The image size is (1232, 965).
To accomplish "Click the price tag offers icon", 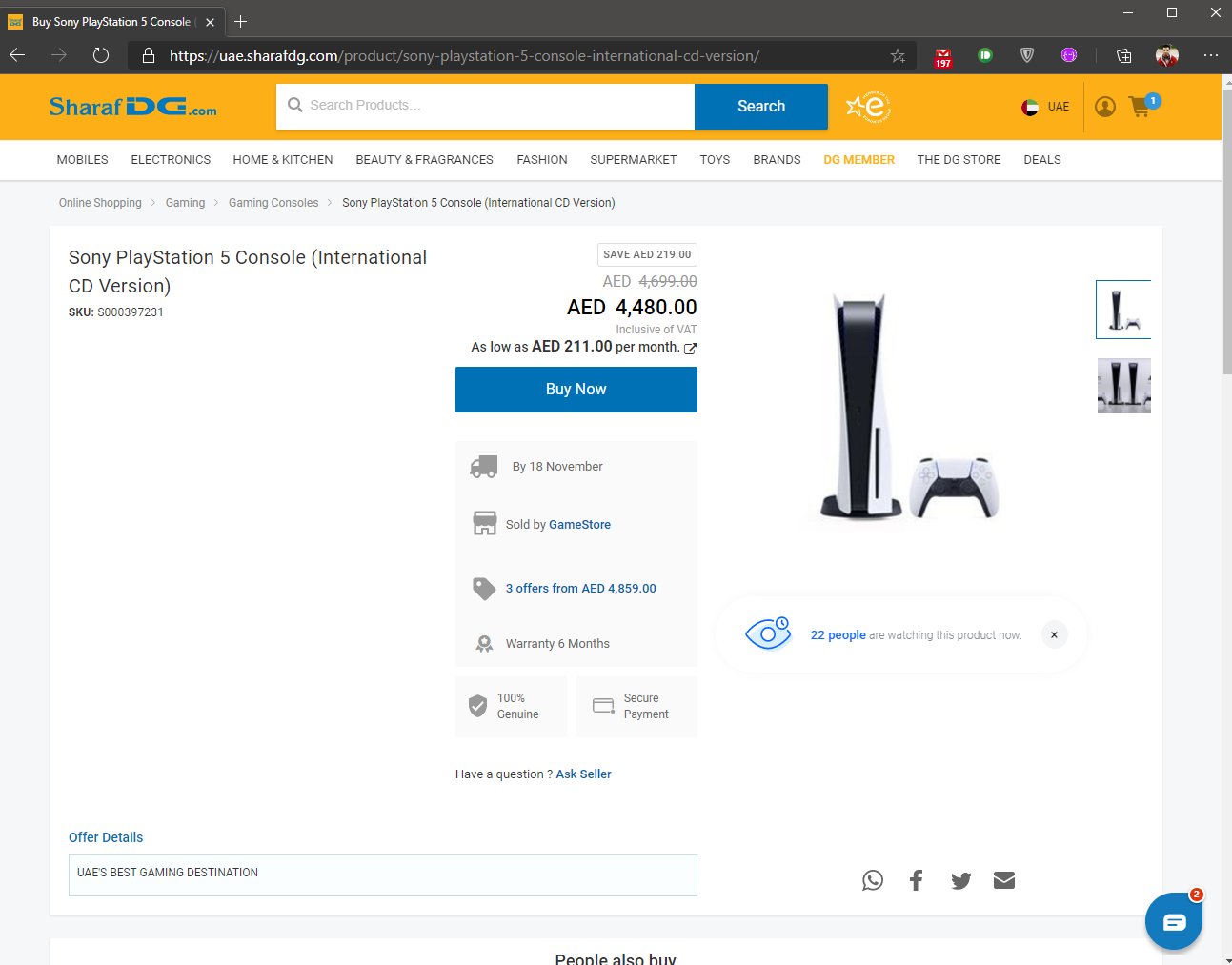I will pyautogui.click(x=484, y=589).
